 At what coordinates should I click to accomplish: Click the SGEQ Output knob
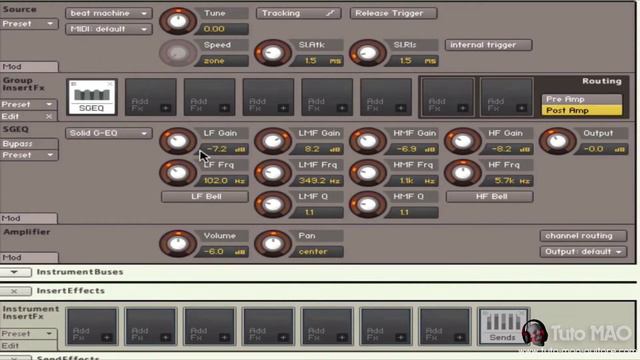(558, 141)
